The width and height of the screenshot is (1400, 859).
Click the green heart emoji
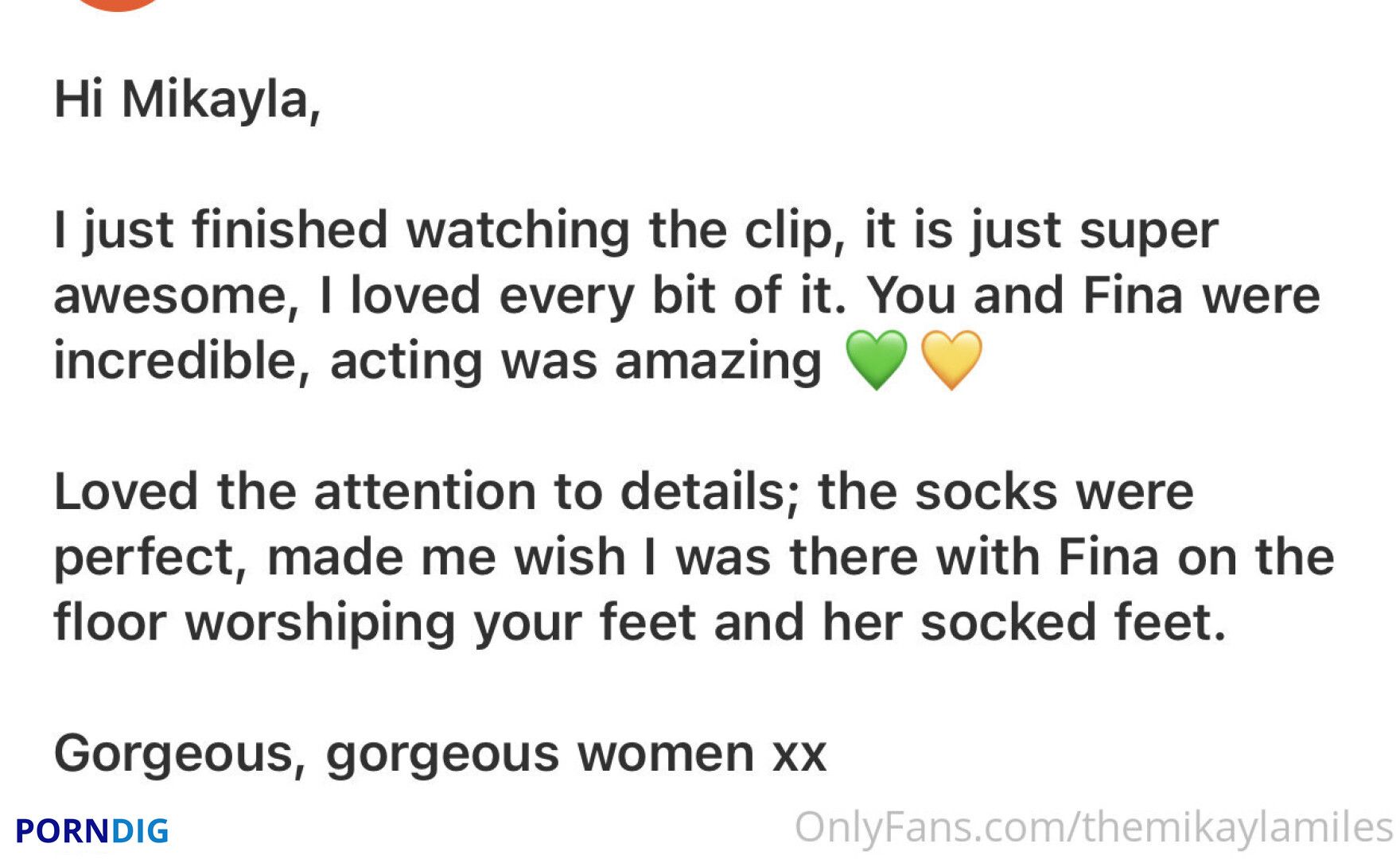coord(876,360)
